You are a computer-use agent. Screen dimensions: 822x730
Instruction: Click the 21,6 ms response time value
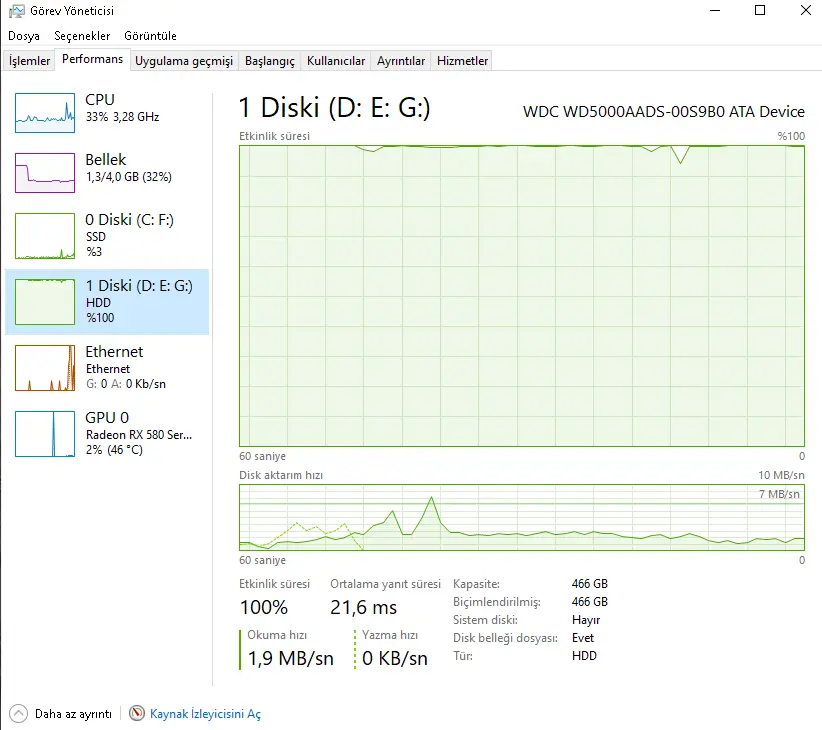point(363,607)
